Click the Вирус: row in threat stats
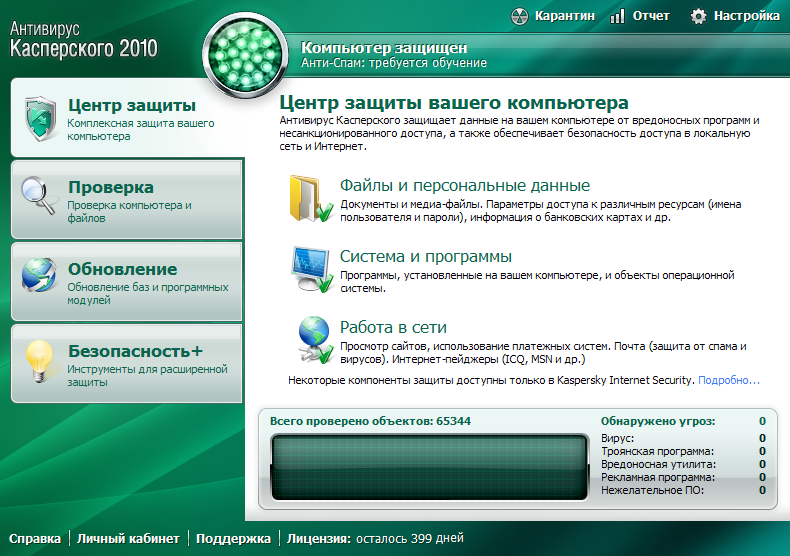The height and width of the screenshot is (556, 790). (x=683, y=438)
